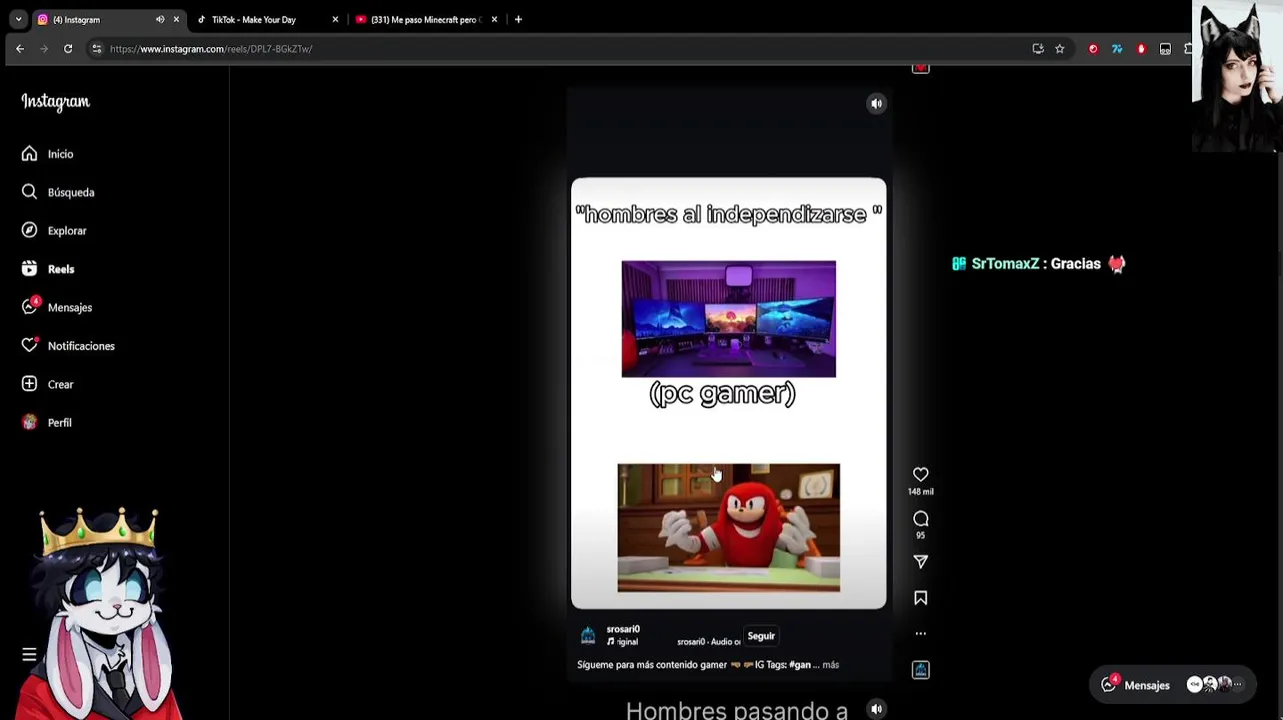Click the audio thumbnail below the reel options

point(920,670)
